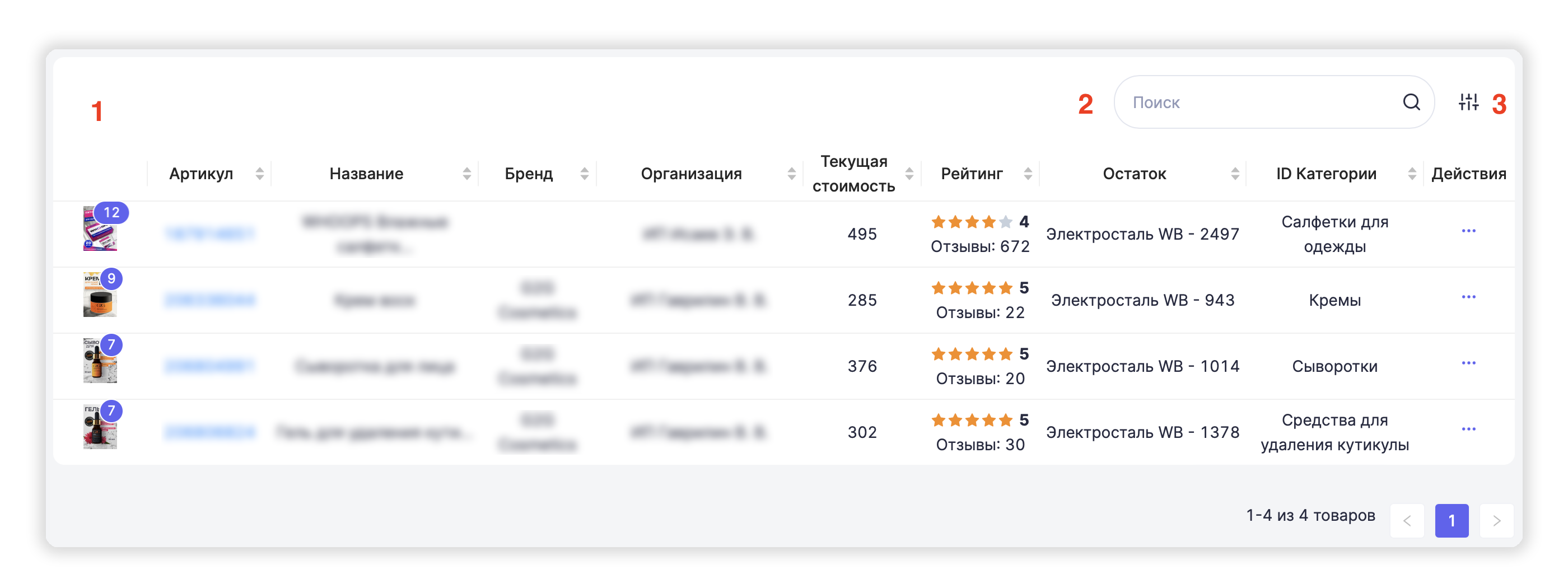The image size is (1568, 588).
Task: Go to the previous page arrow
Action: [1407, 521]
